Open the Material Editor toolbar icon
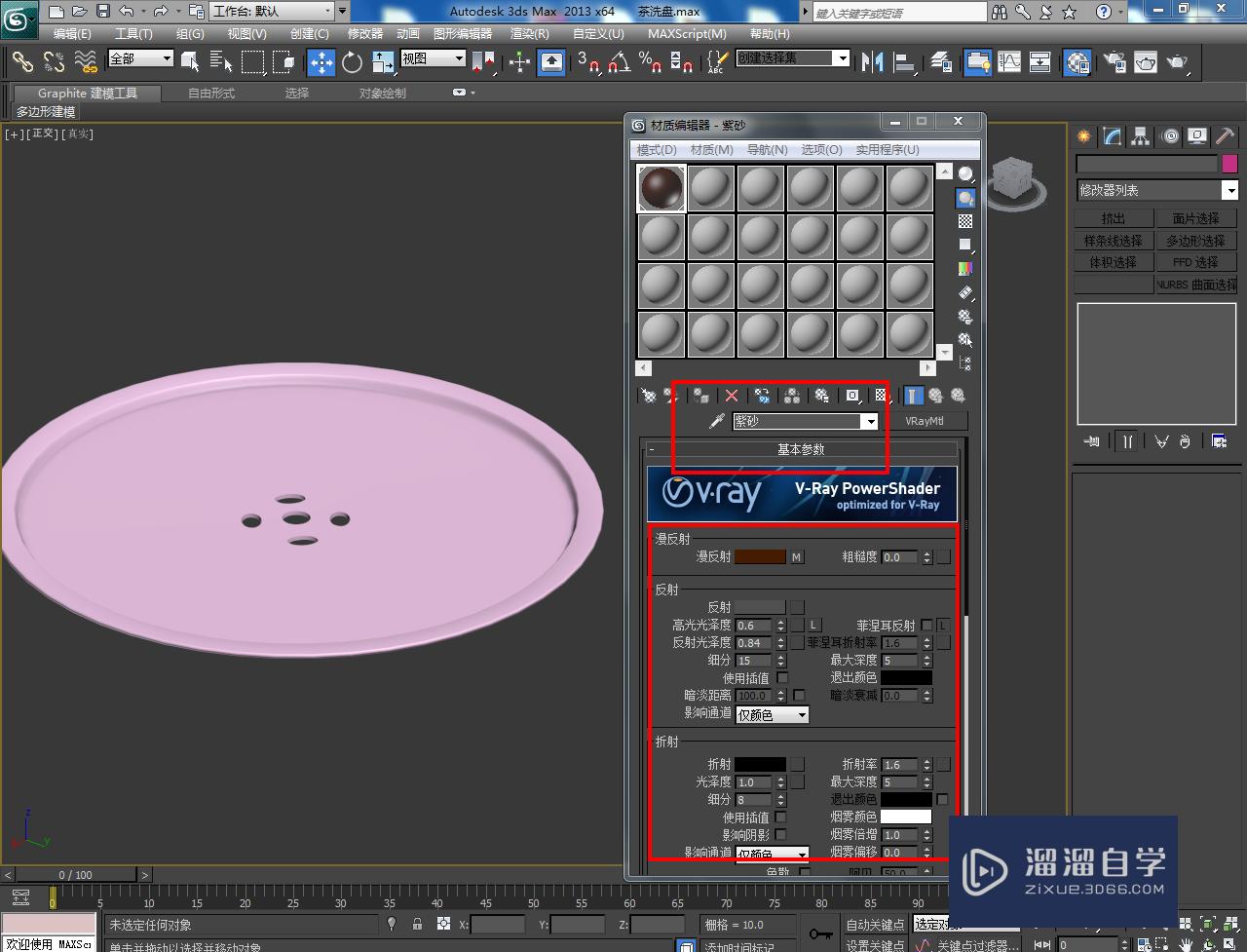 (x=1077, y=62)
